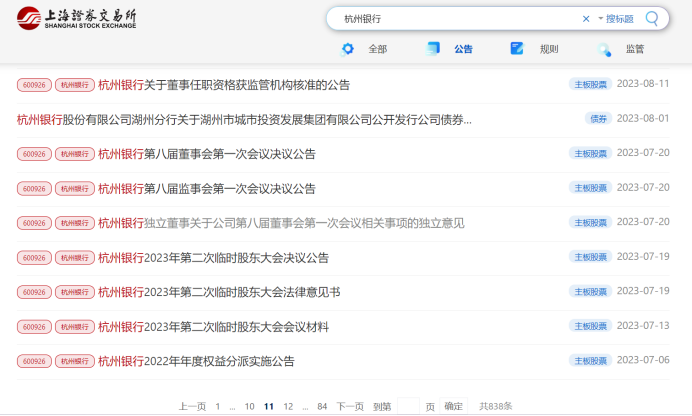
Task: Switch to the 监管 tab
Action: tap(635, 49)
